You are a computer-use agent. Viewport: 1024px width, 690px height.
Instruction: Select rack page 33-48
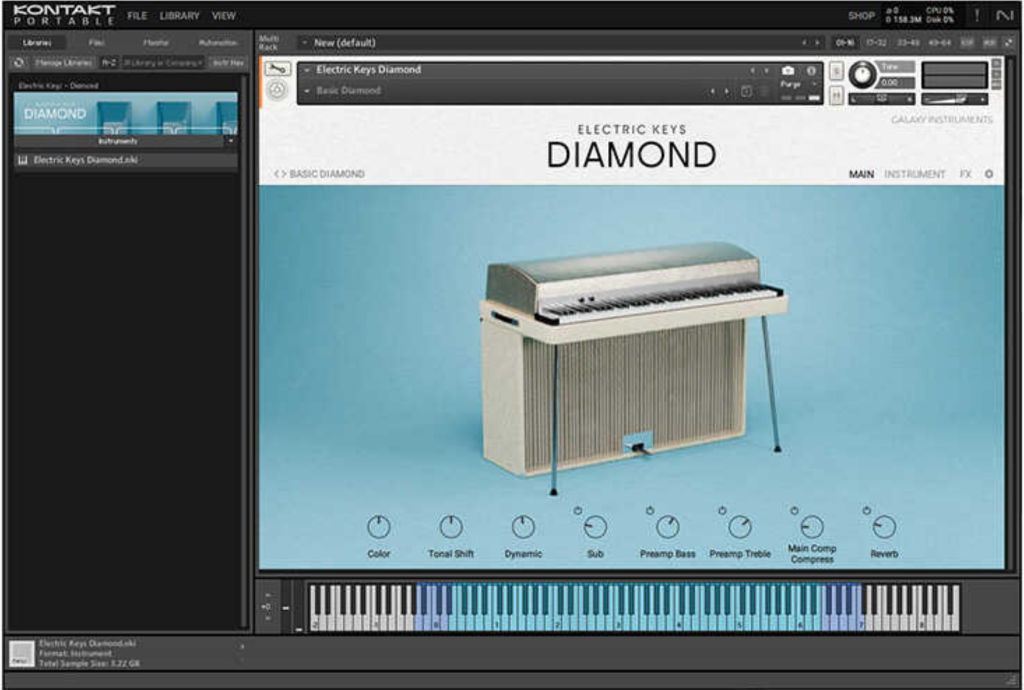(908, 42)
